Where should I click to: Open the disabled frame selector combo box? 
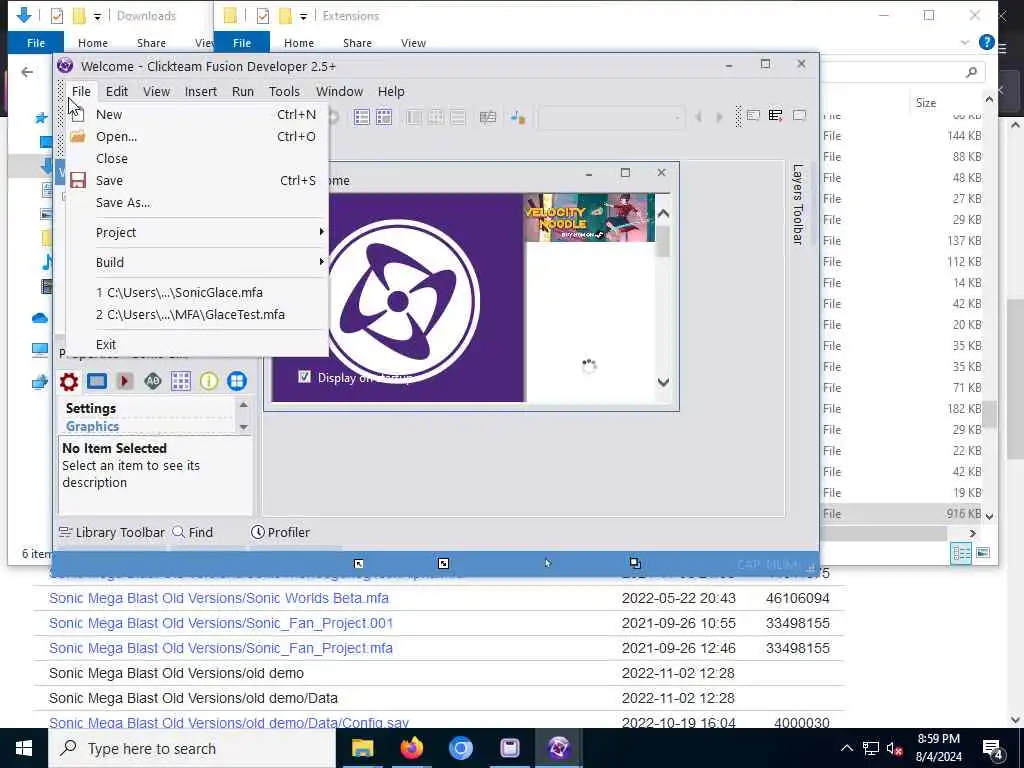pyautogui.click(x=611, y=118)
